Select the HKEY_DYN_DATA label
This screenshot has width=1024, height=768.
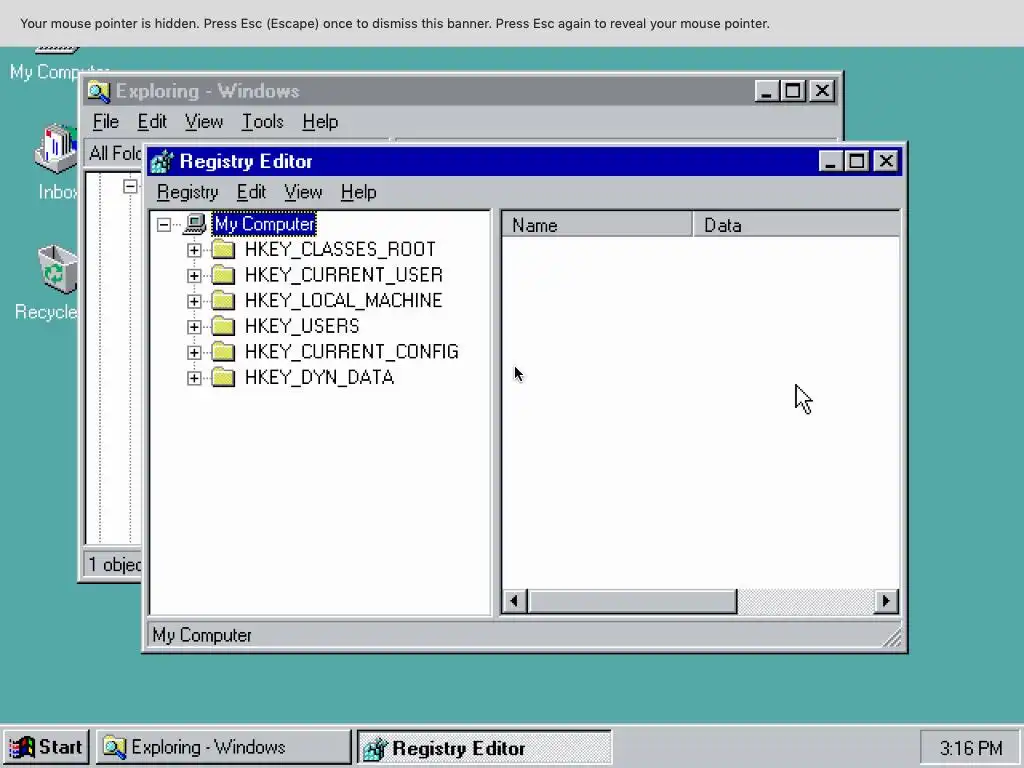319,377
